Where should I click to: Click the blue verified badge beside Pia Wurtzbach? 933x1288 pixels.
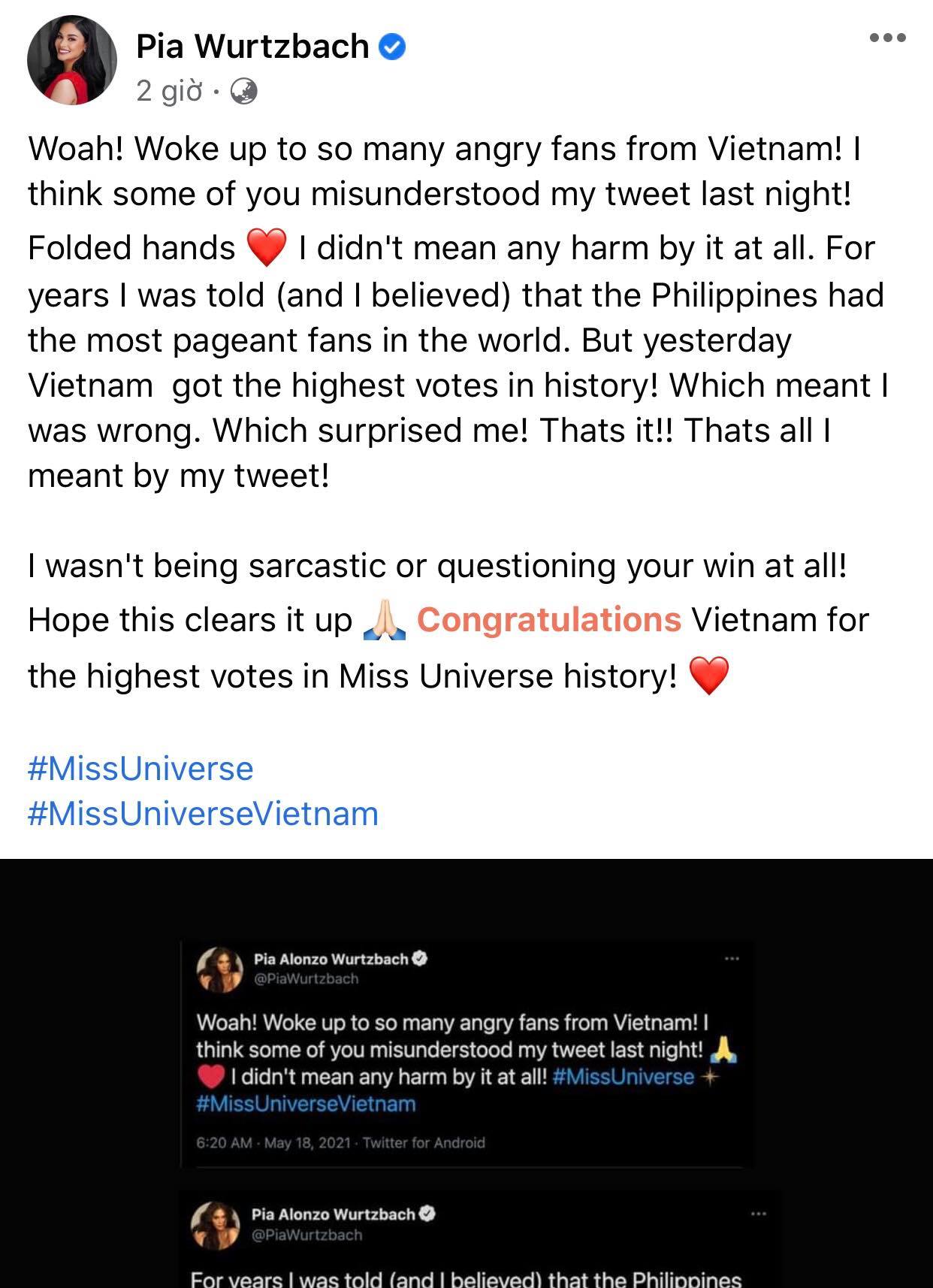pos(391,47)
